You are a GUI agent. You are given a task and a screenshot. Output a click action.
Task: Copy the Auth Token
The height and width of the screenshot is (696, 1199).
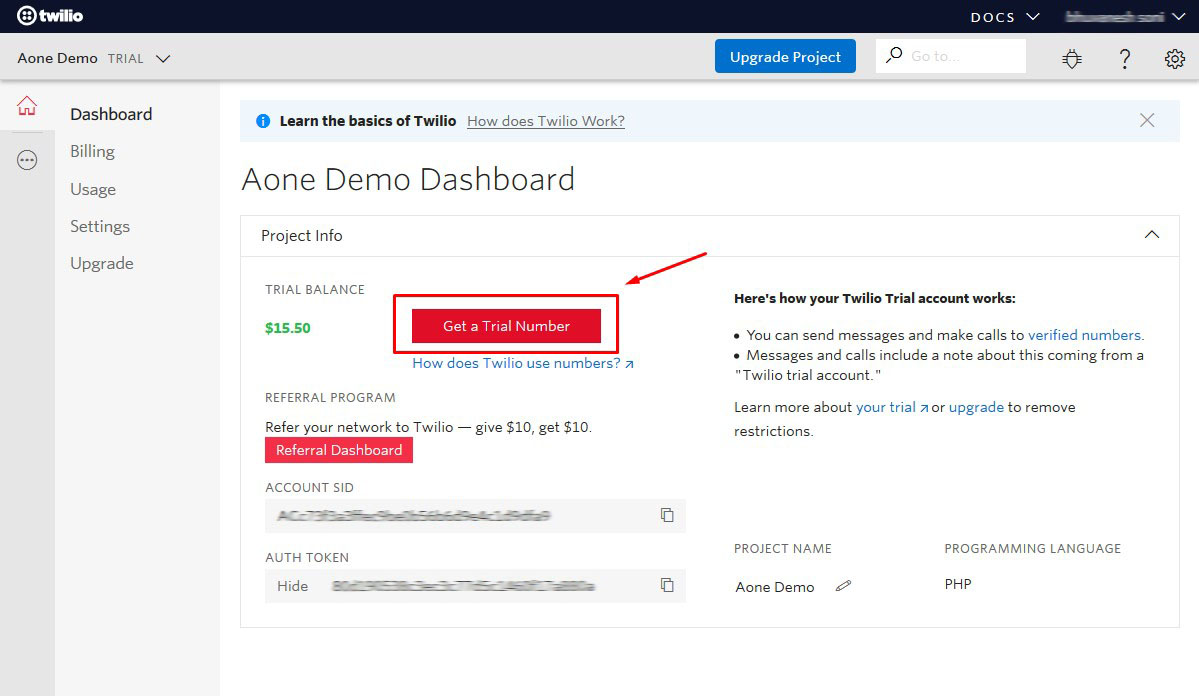(x=667, y=585)
